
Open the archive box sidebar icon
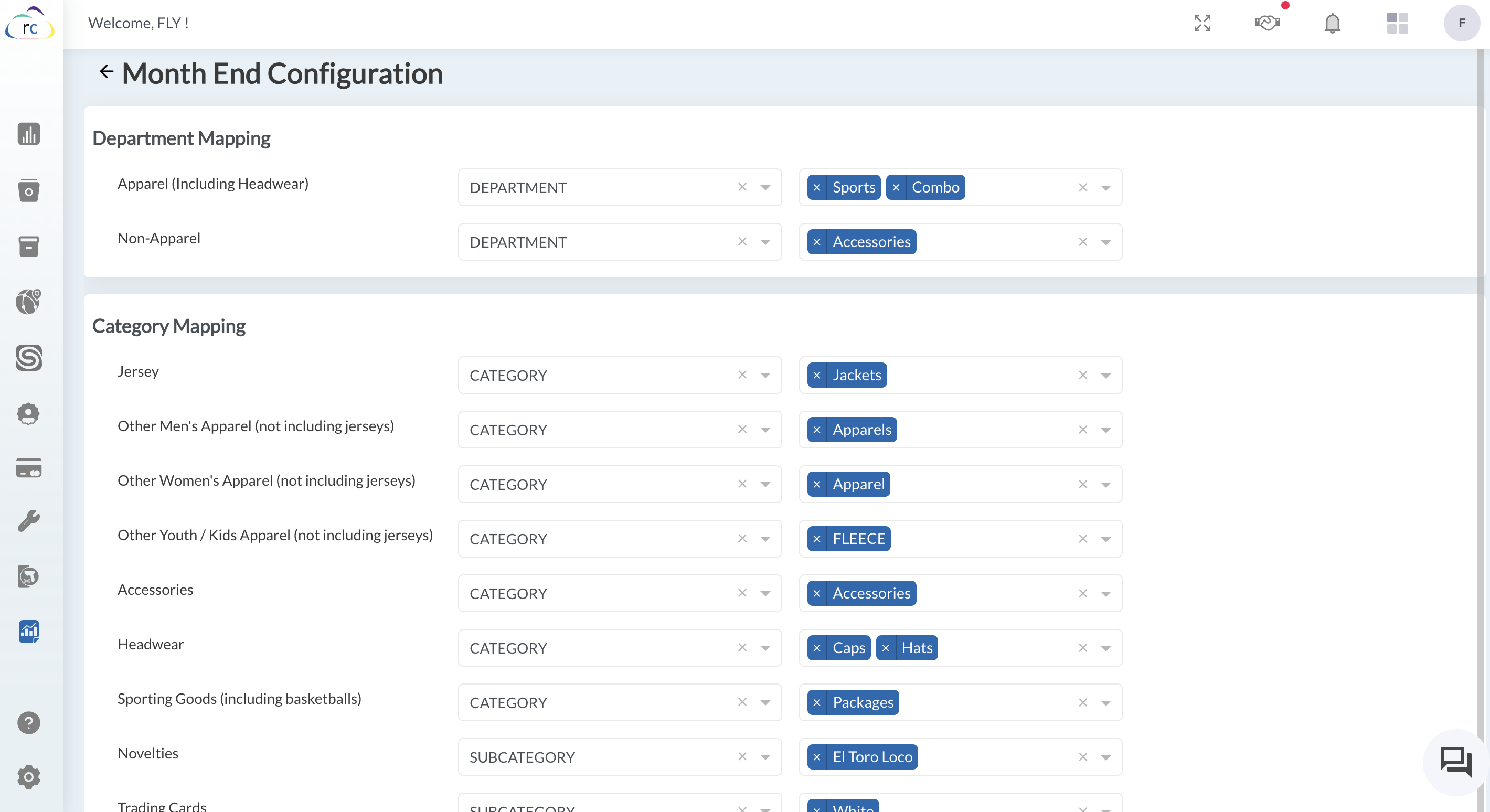point(28,247)
